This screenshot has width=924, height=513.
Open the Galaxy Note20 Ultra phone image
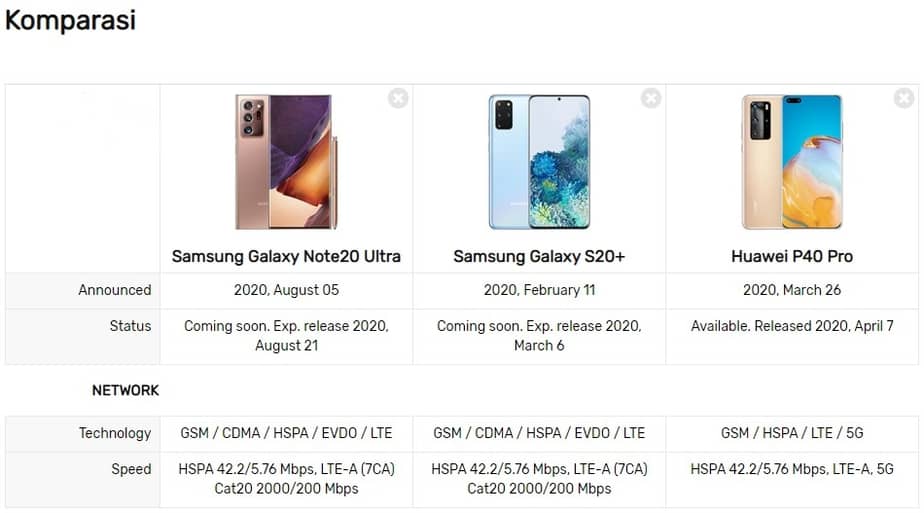coord(285,162)
